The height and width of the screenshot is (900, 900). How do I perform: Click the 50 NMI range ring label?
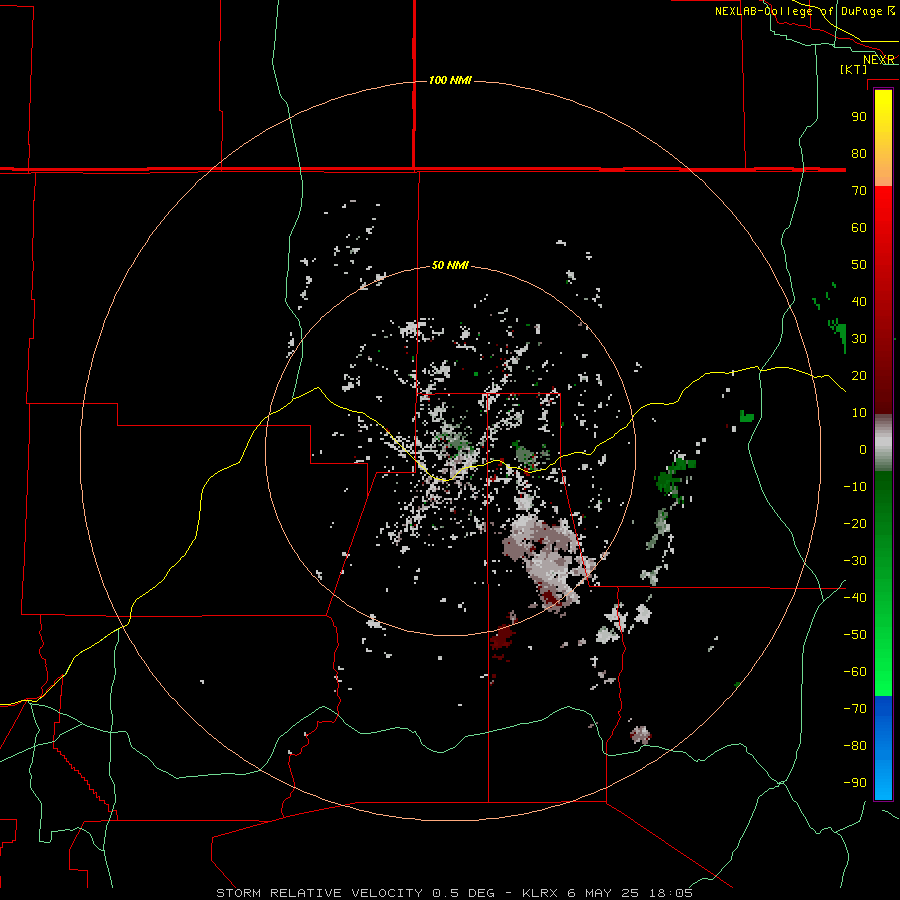pos(450,265)
